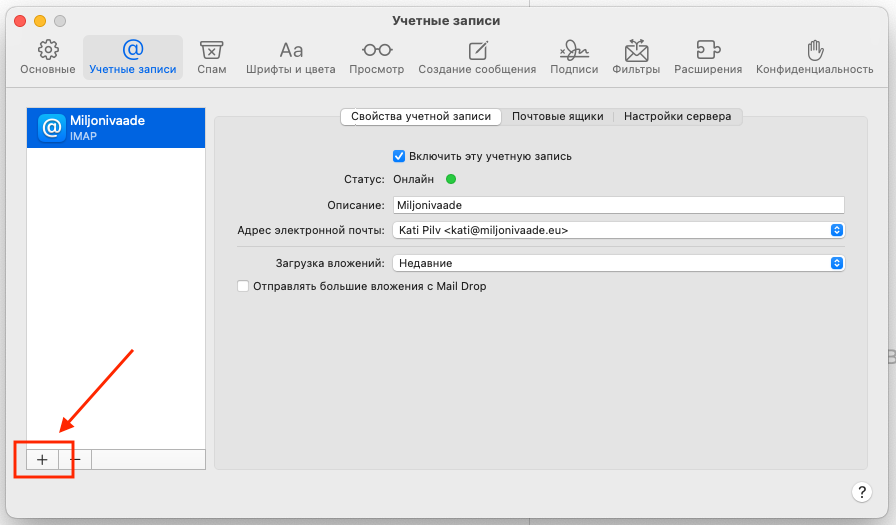Click the minus button to remove account
896x525 pixels.
[75, 459]
